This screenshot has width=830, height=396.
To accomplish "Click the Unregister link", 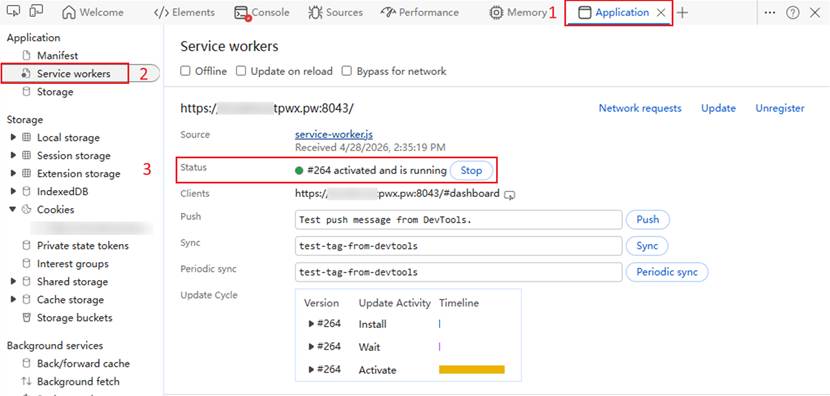I will coord(780,108).
